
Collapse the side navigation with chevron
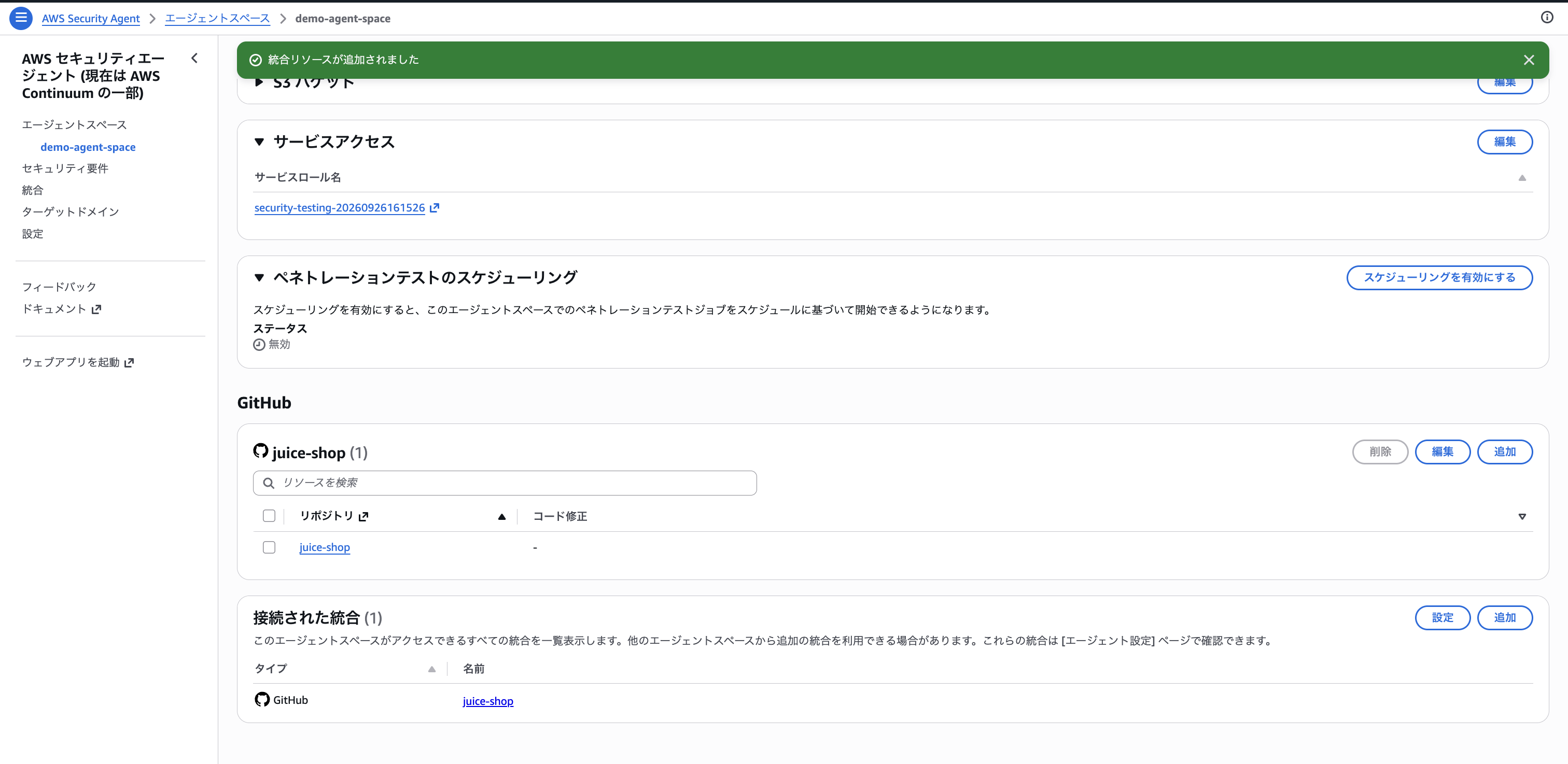pos(194,59)
